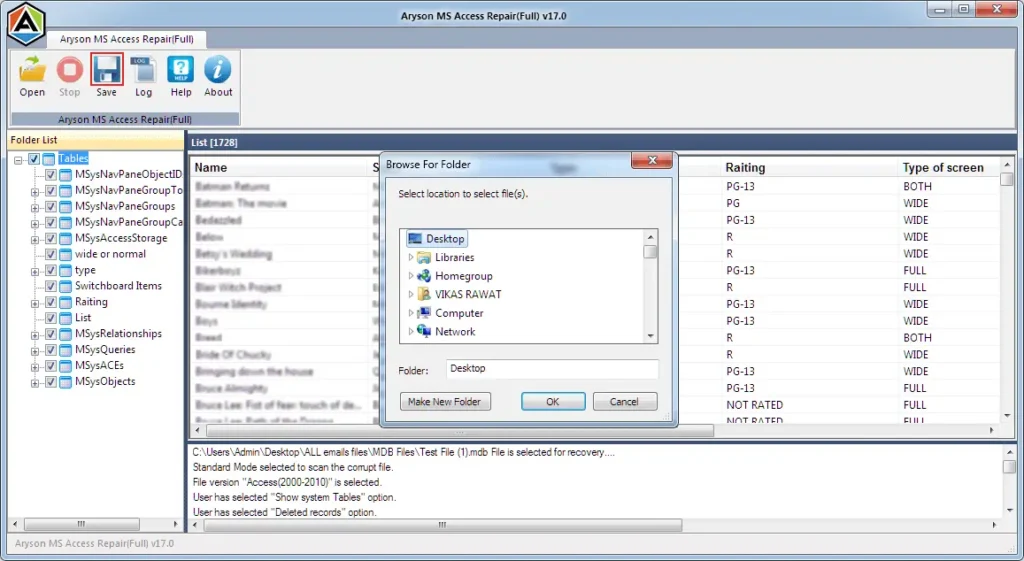
Task: Click table icon next to MSysAccessStorage
Action: [x=65, y=238]
